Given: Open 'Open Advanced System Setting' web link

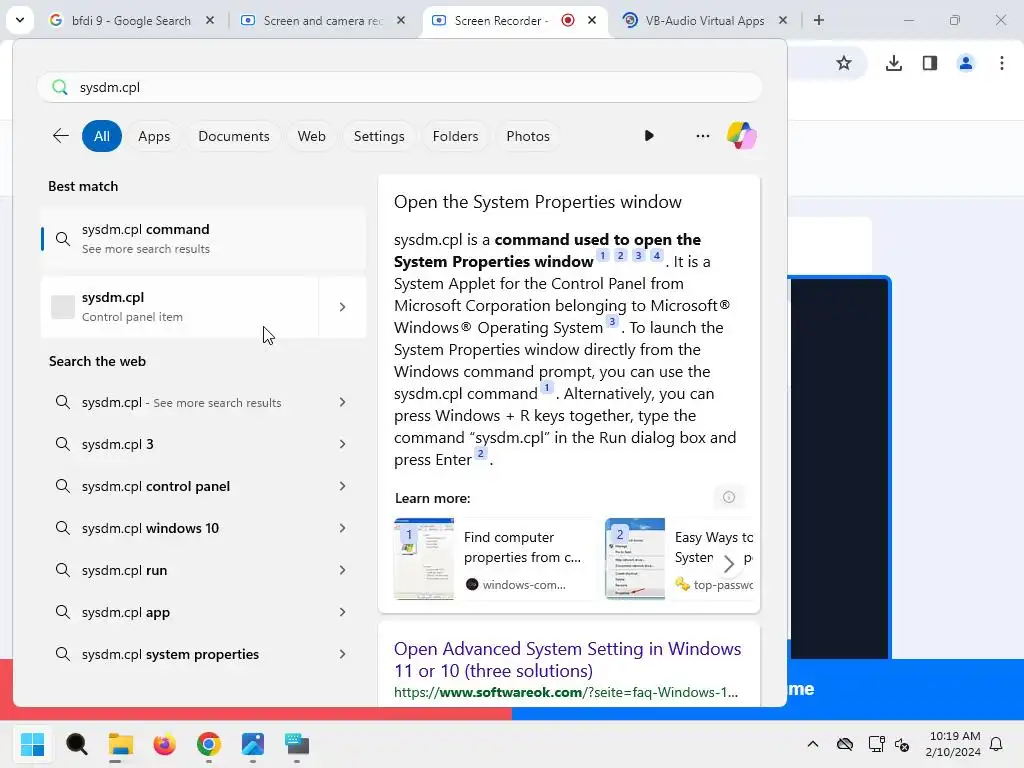Looking at the screenshot, I should click(x=568, y=660).
